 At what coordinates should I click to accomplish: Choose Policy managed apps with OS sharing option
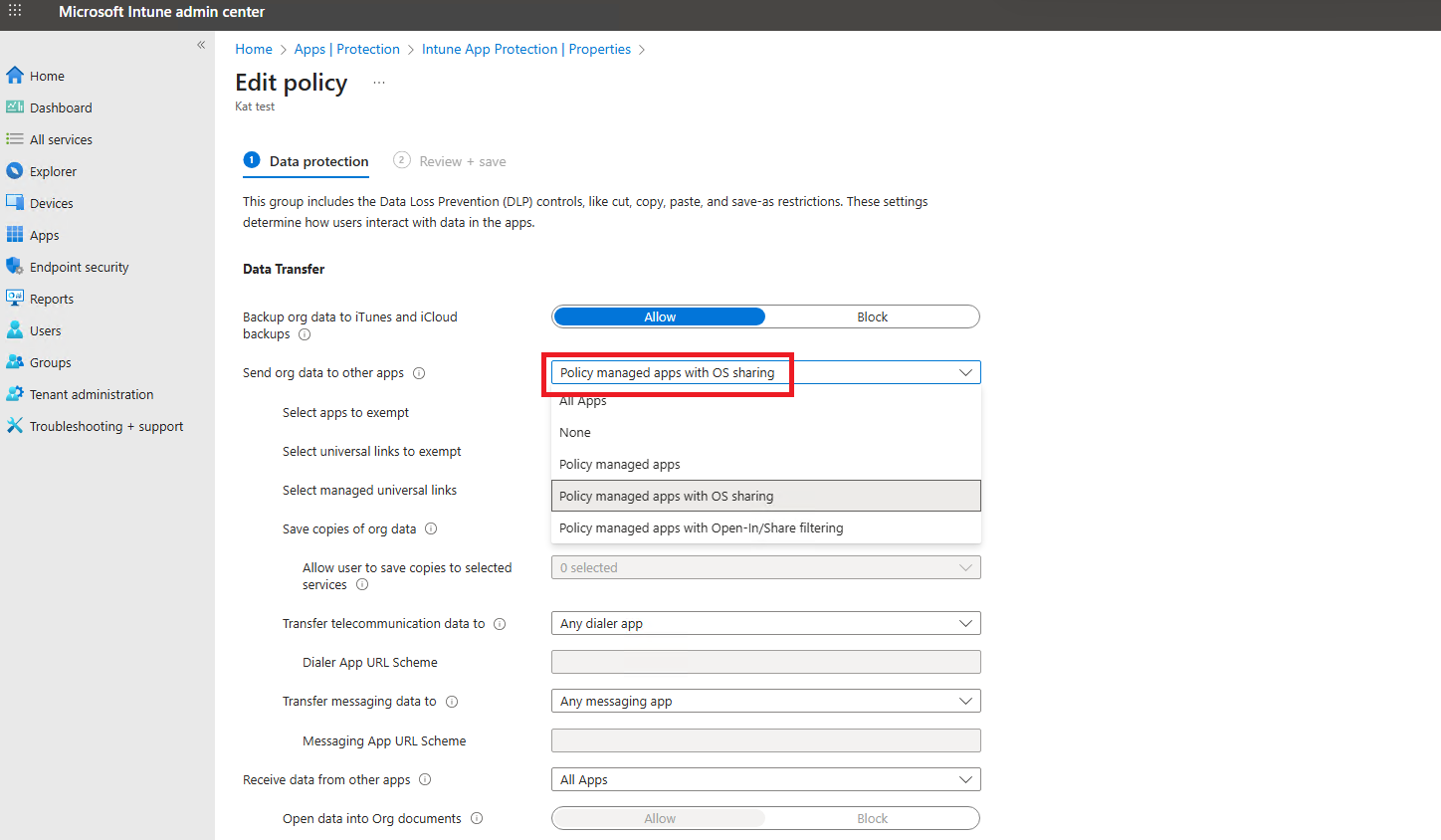pos(766,496)
